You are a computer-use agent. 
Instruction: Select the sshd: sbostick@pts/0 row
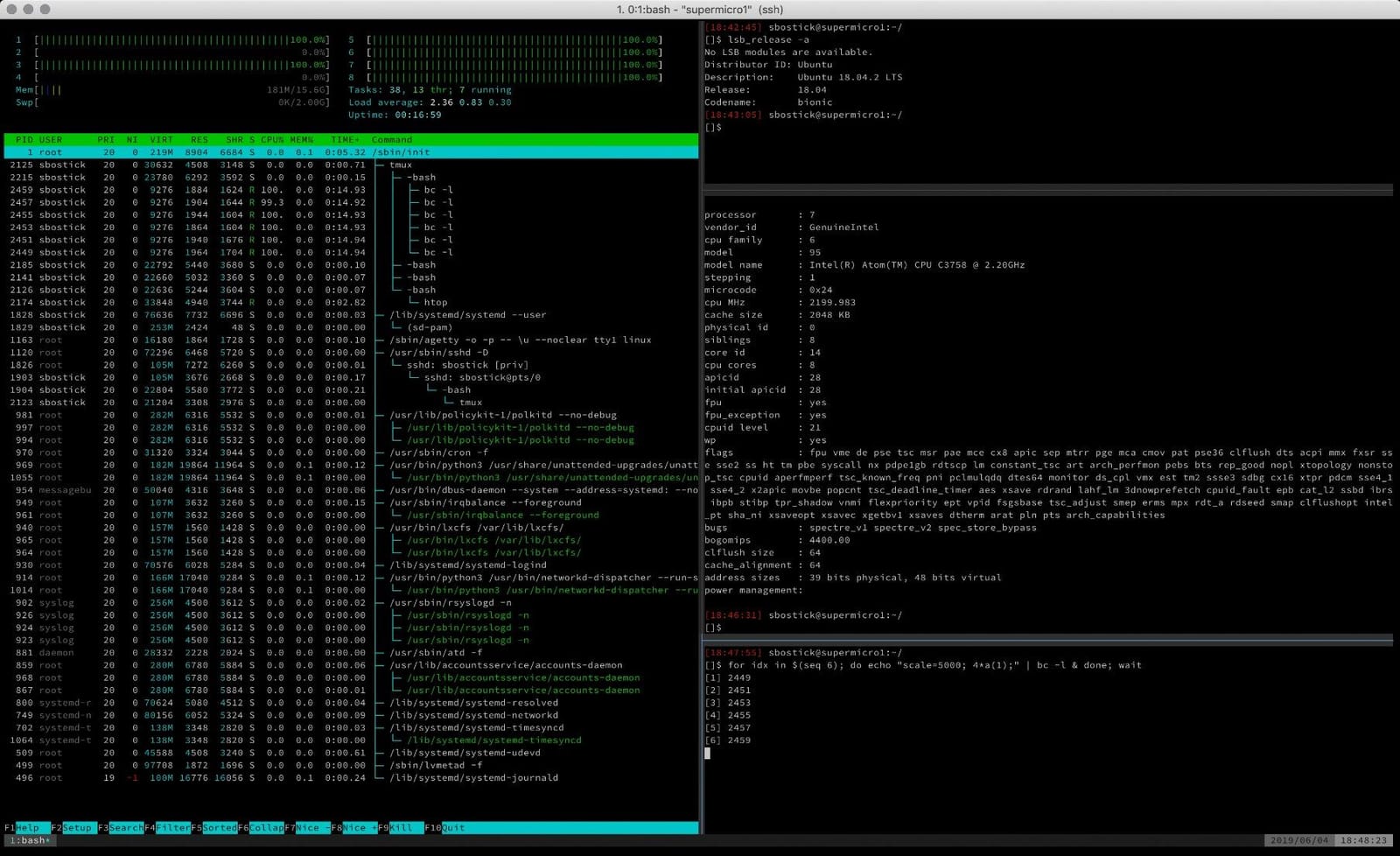[351, 377]
